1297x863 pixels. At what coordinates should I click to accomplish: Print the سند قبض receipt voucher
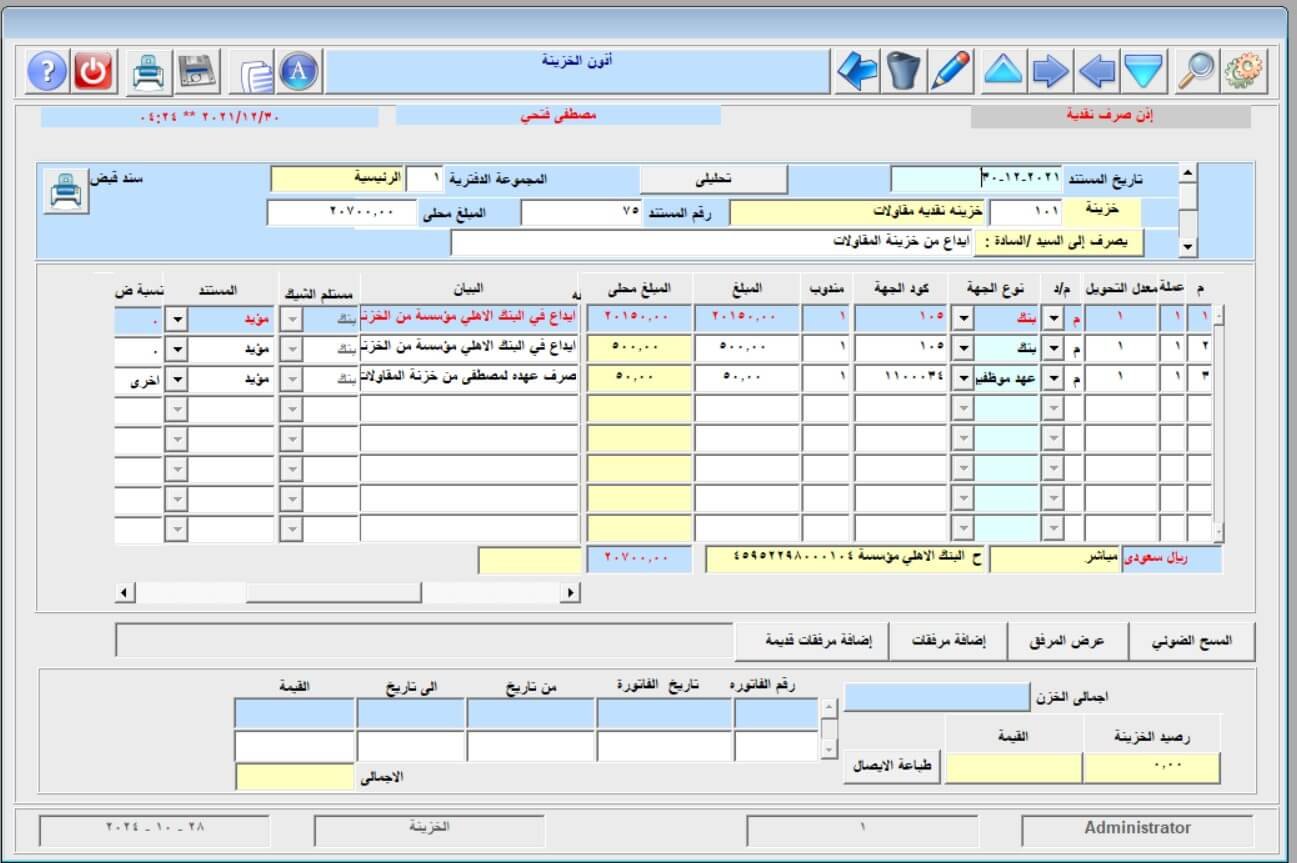tap(65, 190)
